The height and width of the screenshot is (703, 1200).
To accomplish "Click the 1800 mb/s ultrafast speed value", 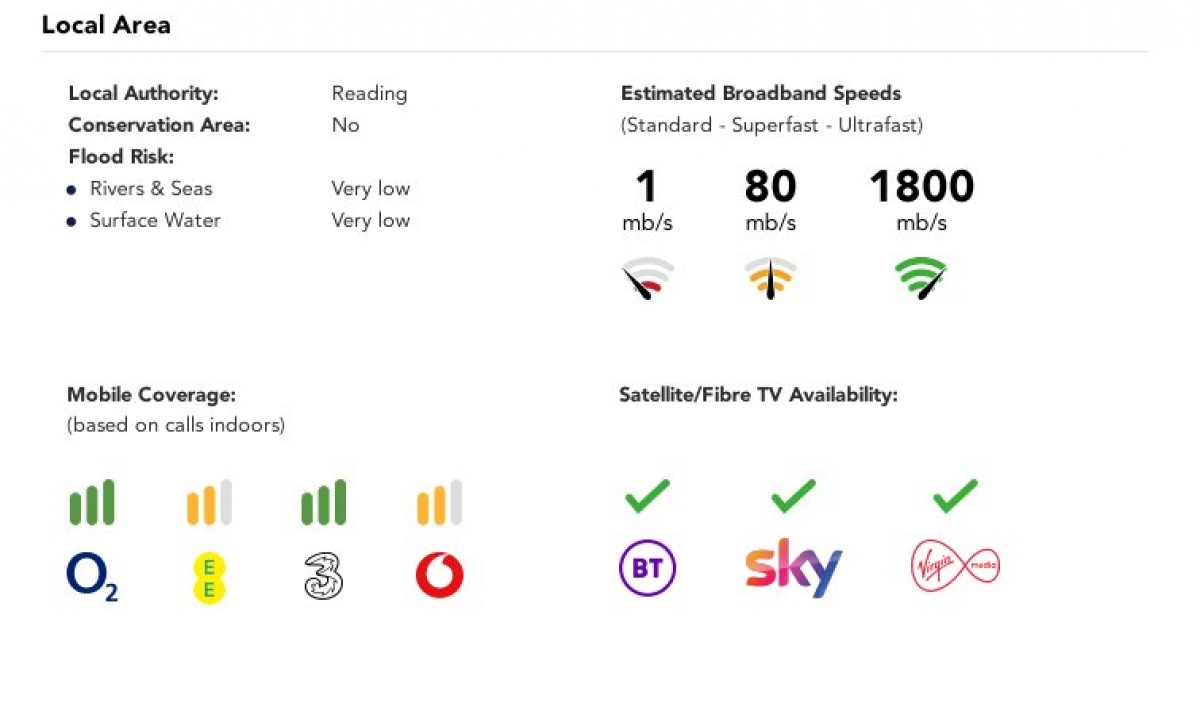I will pyautogui.click(x=921, y=187).
